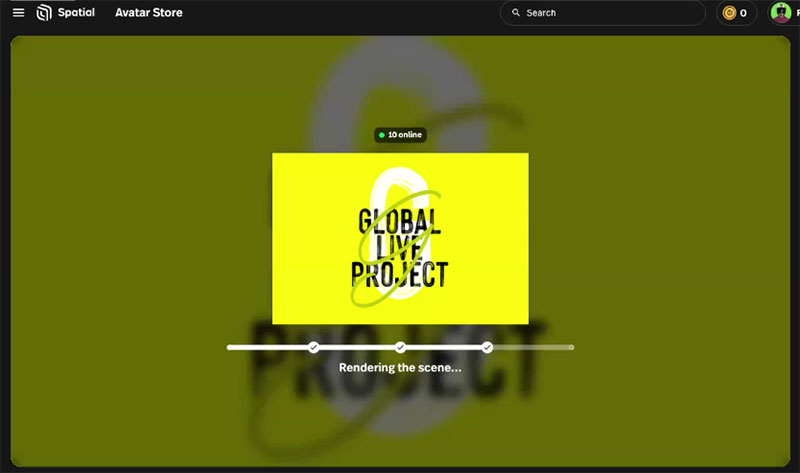Viewport: 800px width, 473px height.
Task: Click the second loading progress checkpoint
Action: tap(401, 347)
